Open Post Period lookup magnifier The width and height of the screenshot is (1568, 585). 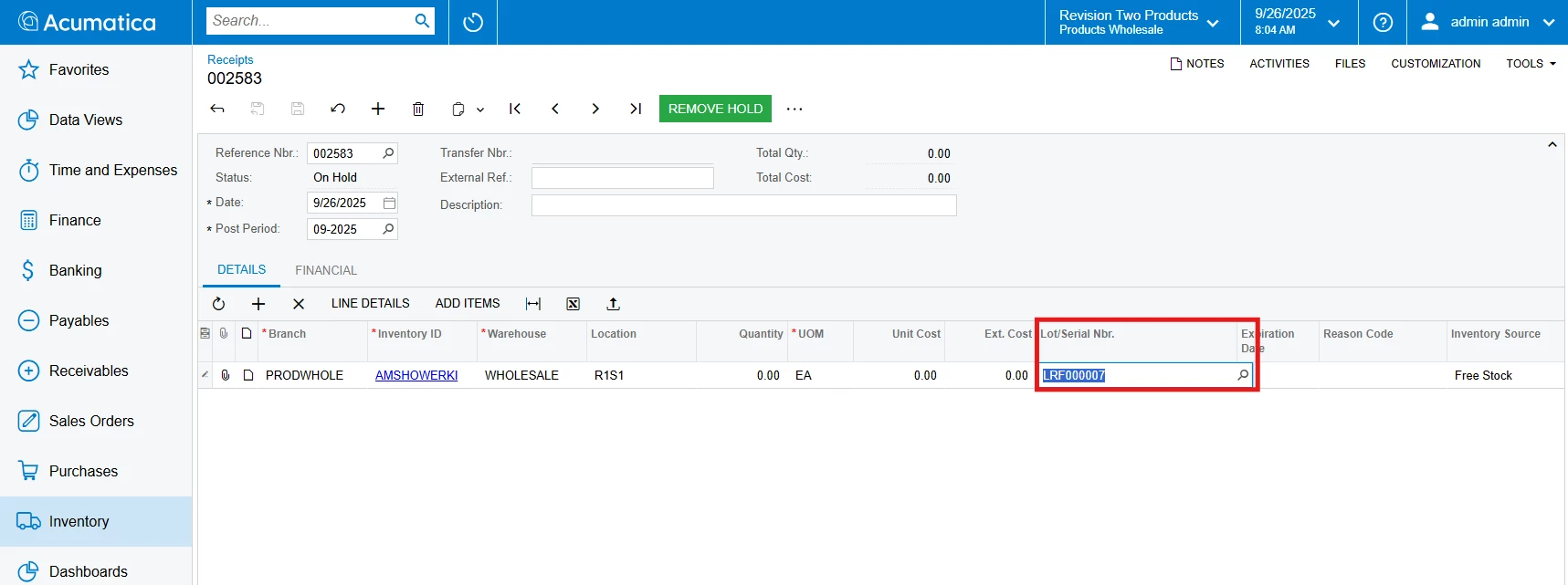coord(388,229)
